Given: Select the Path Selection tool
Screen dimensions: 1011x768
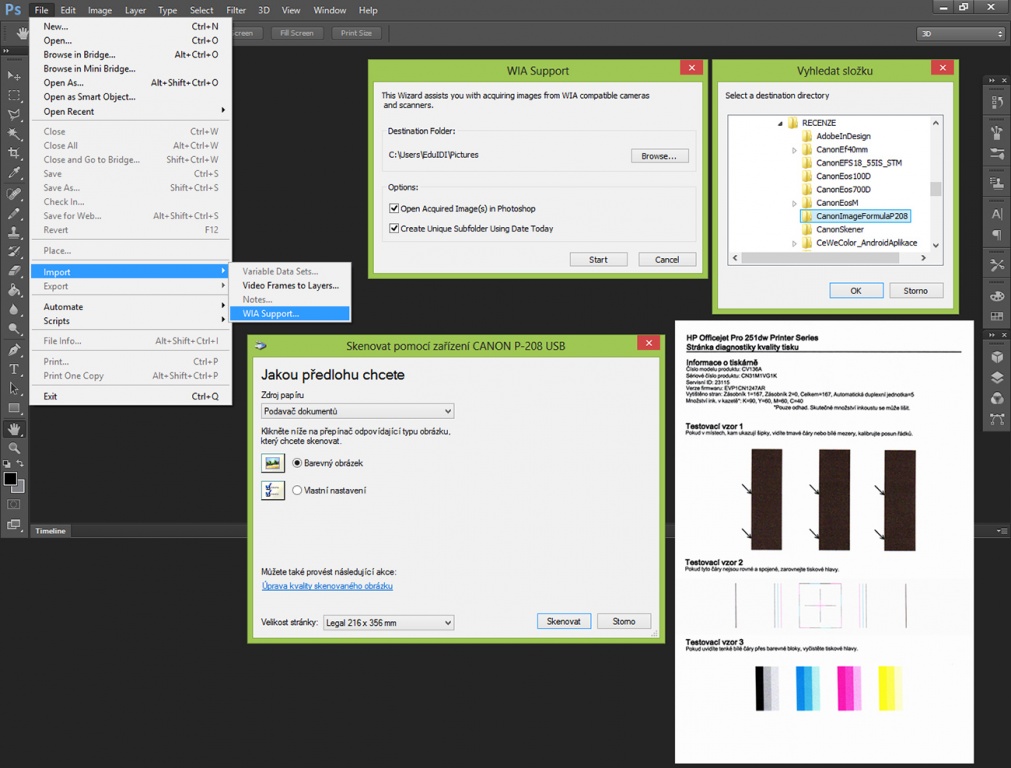Looking at the screenshot, I should tap(14, 389).
